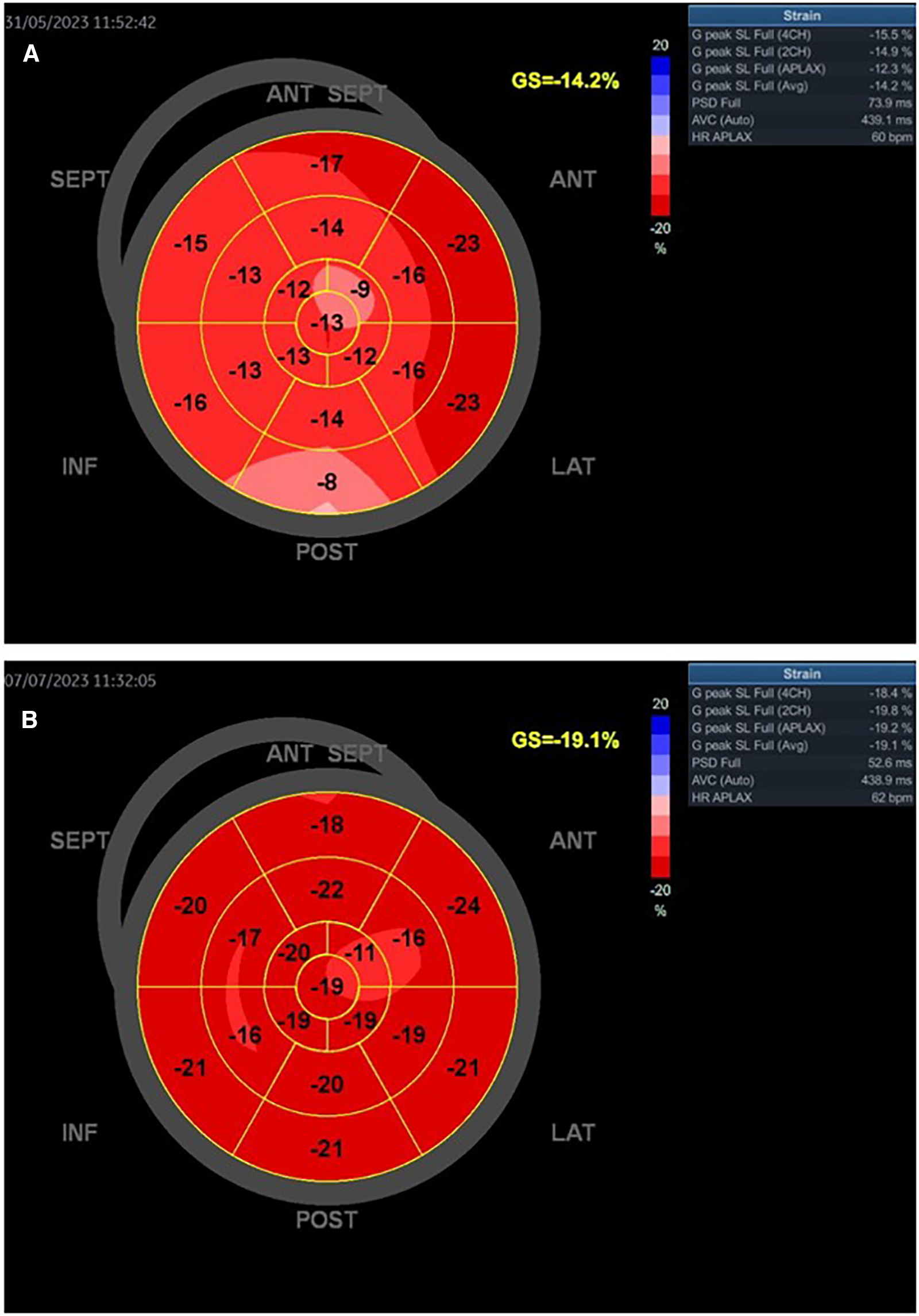Select the -15 basal septal segment
The height and width of the screenshot is (1316, 919).
[x=190, y=244]
